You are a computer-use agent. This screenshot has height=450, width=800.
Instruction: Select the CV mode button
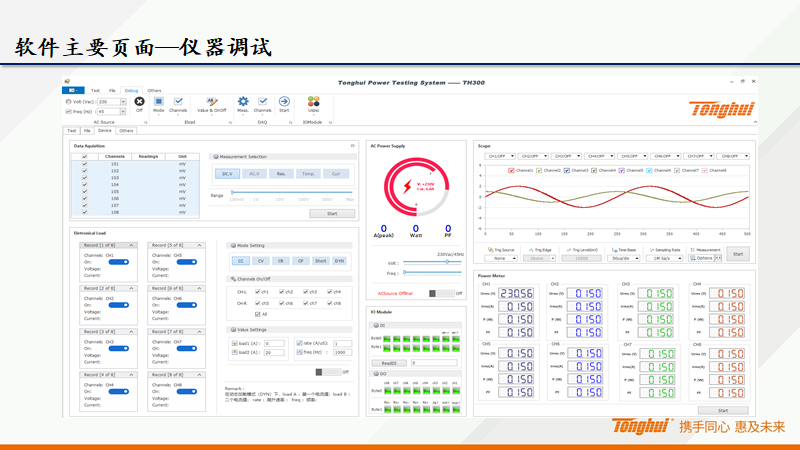tap(261, 261)
